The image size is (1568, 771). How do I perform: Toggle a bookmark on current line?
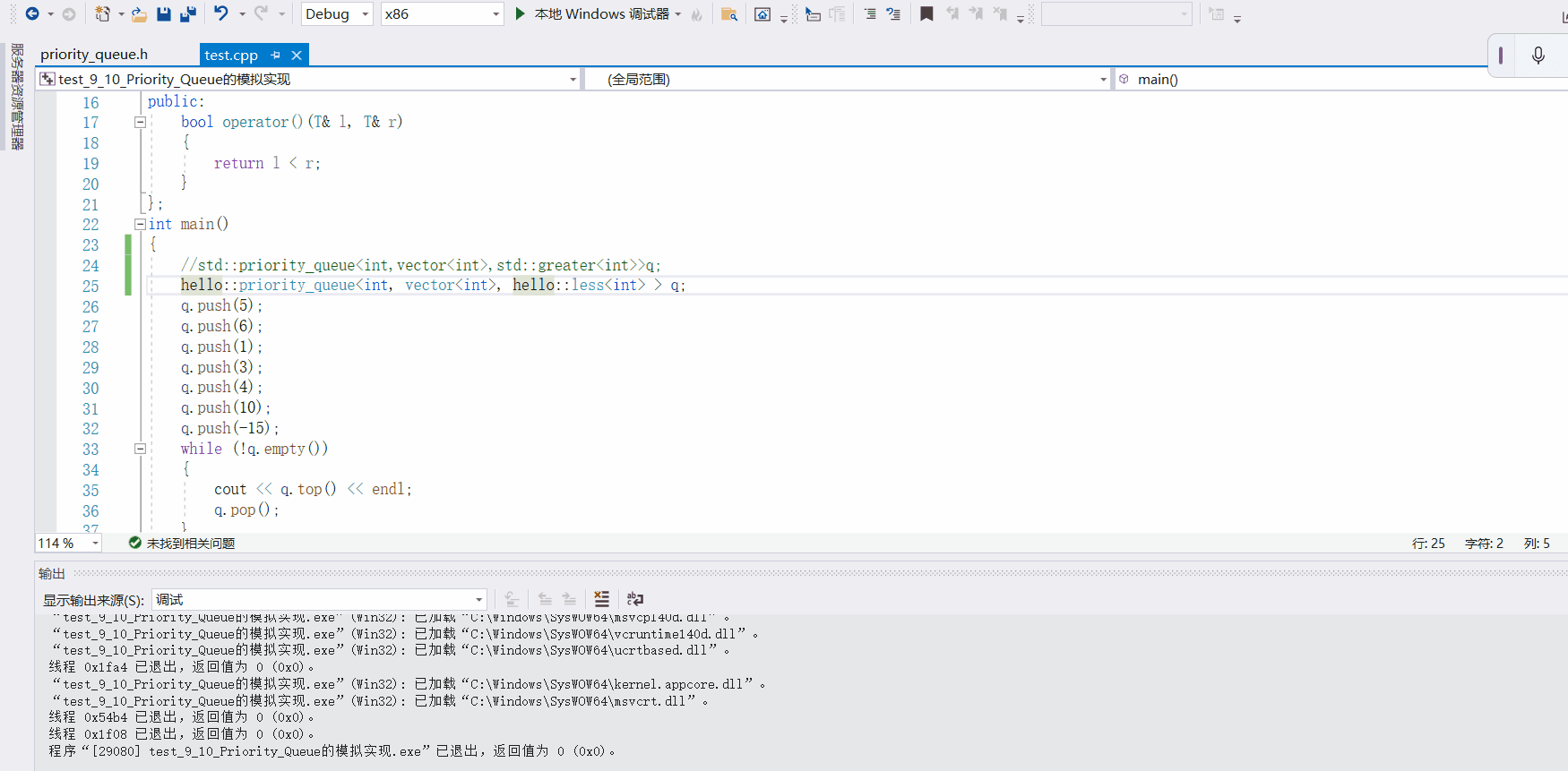pyautogui.click(x=927, y=14)
